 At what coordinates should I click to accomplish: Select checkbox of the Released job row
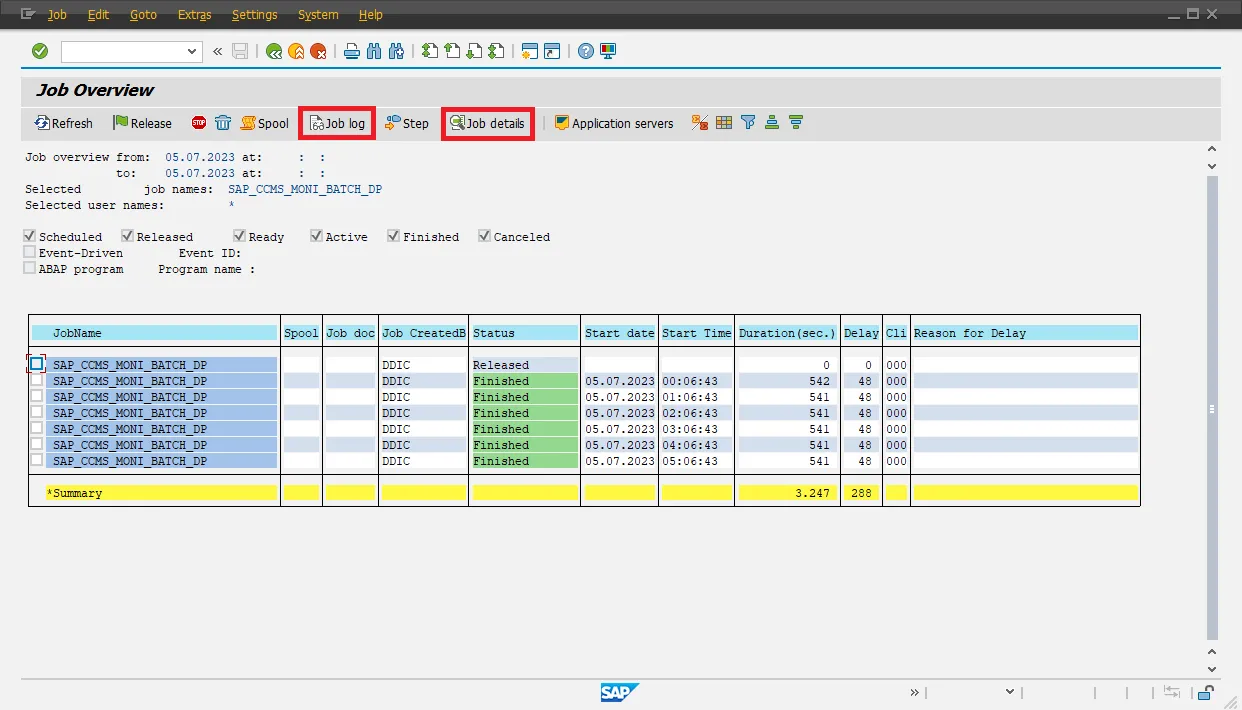tap(37, 364)
